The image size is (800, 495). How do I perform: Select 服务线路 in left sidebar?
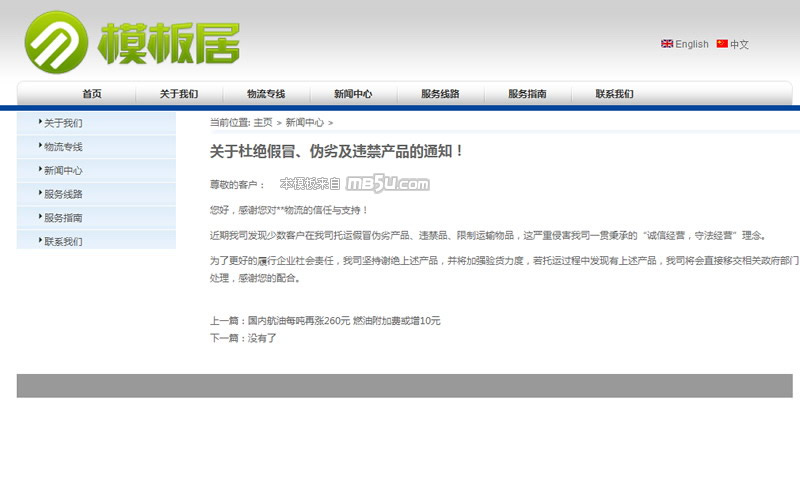coord(63,194)
